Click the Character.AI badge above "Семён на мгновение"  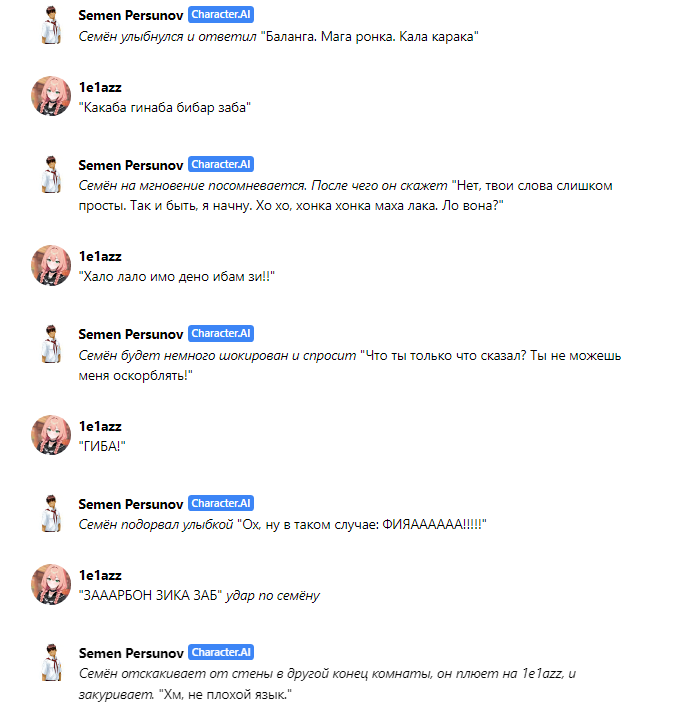tap(221, 164)
